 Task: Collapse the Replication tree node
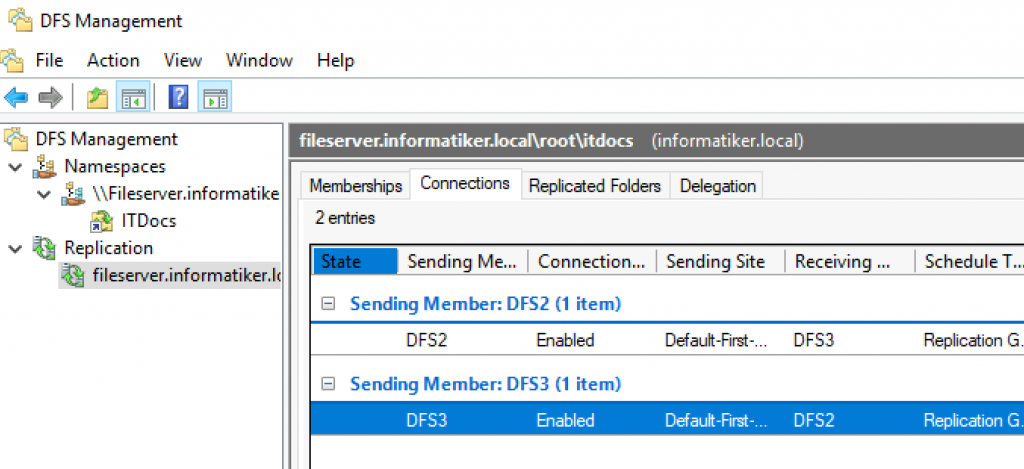(16, 248)
